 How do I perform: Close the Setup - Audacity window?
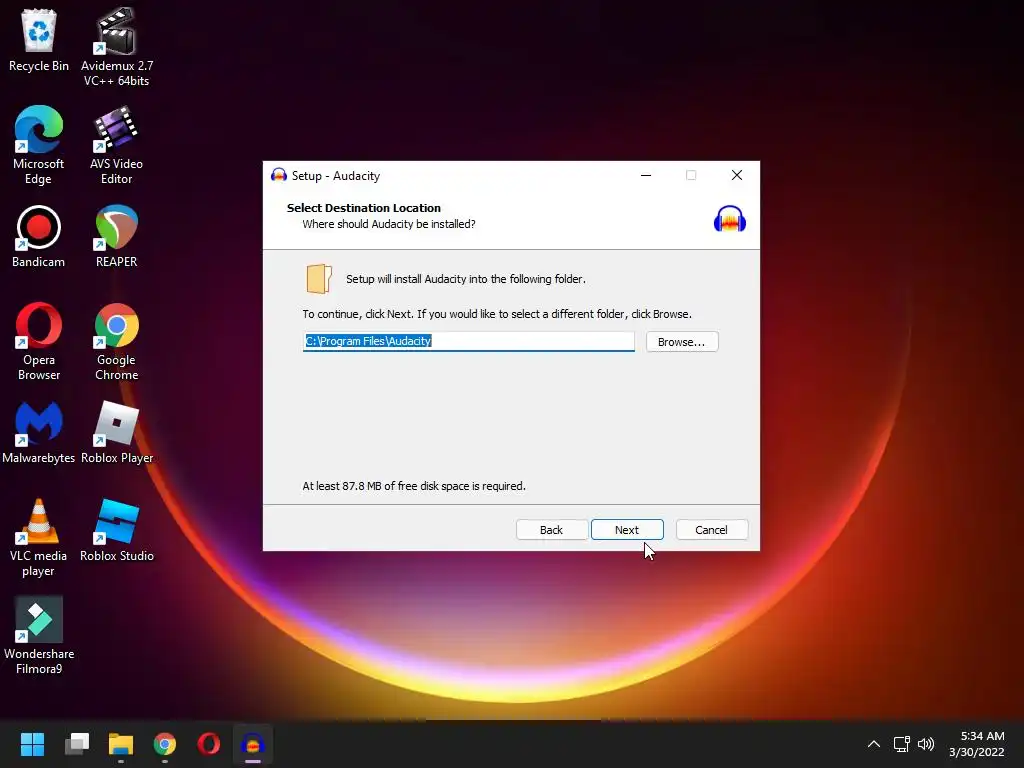[737, 175]
